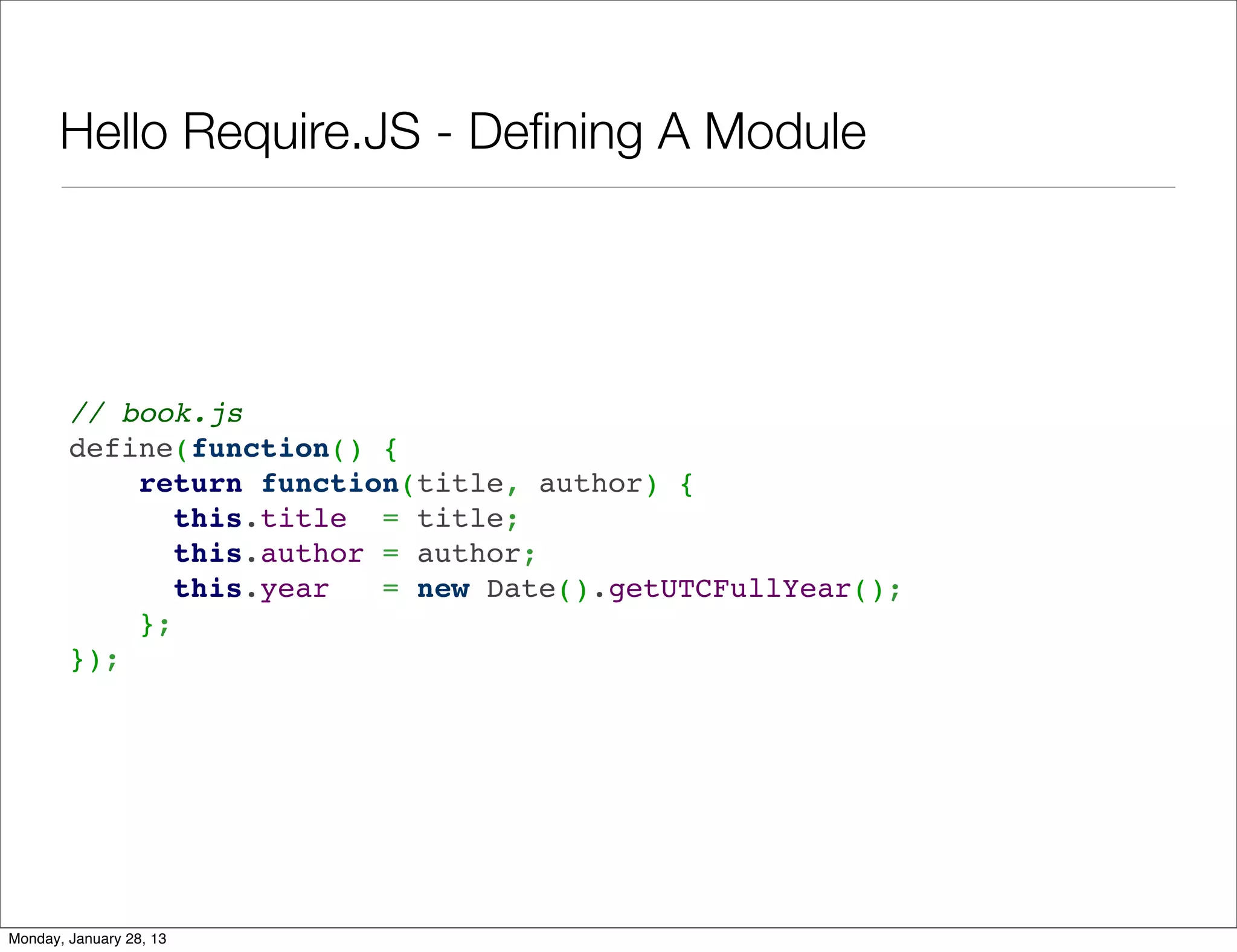Click the slide title 'Hello Require.JS - Defining A Module'
1237x952 pixels.
463,132
